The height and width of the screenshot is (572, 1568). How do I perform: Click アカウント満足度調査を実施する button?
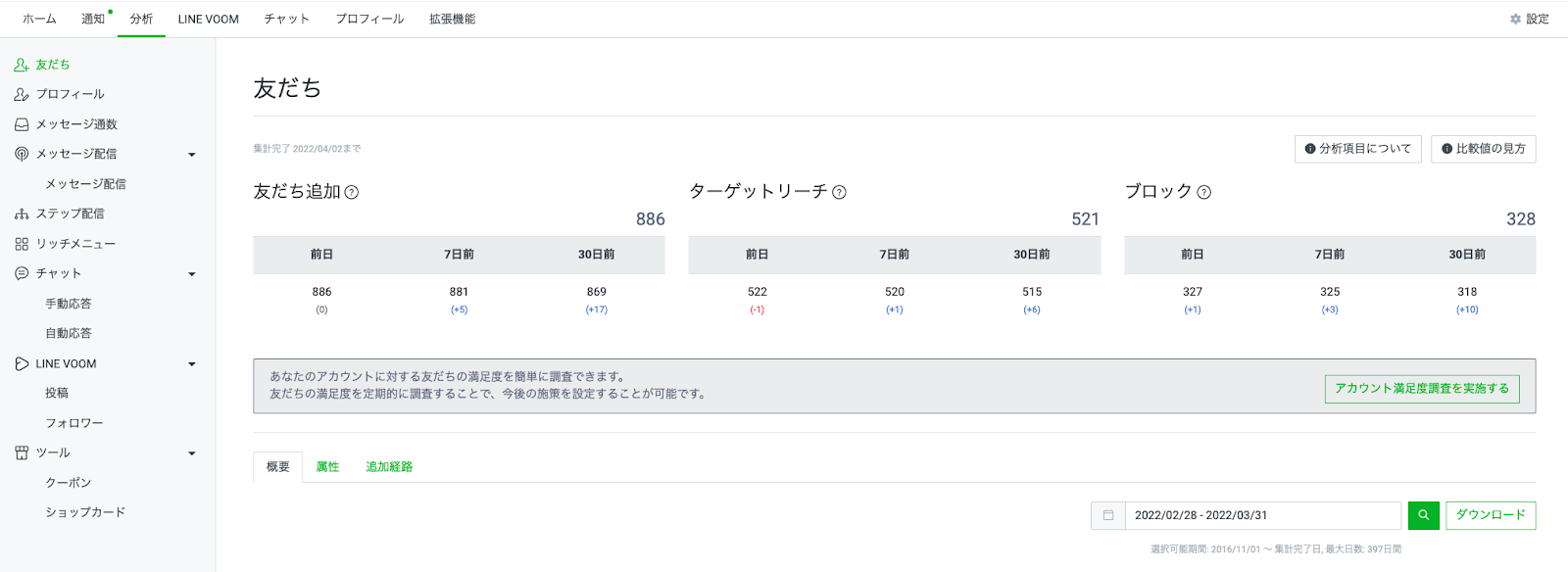pyautogui.click(x=1422, y=389)
